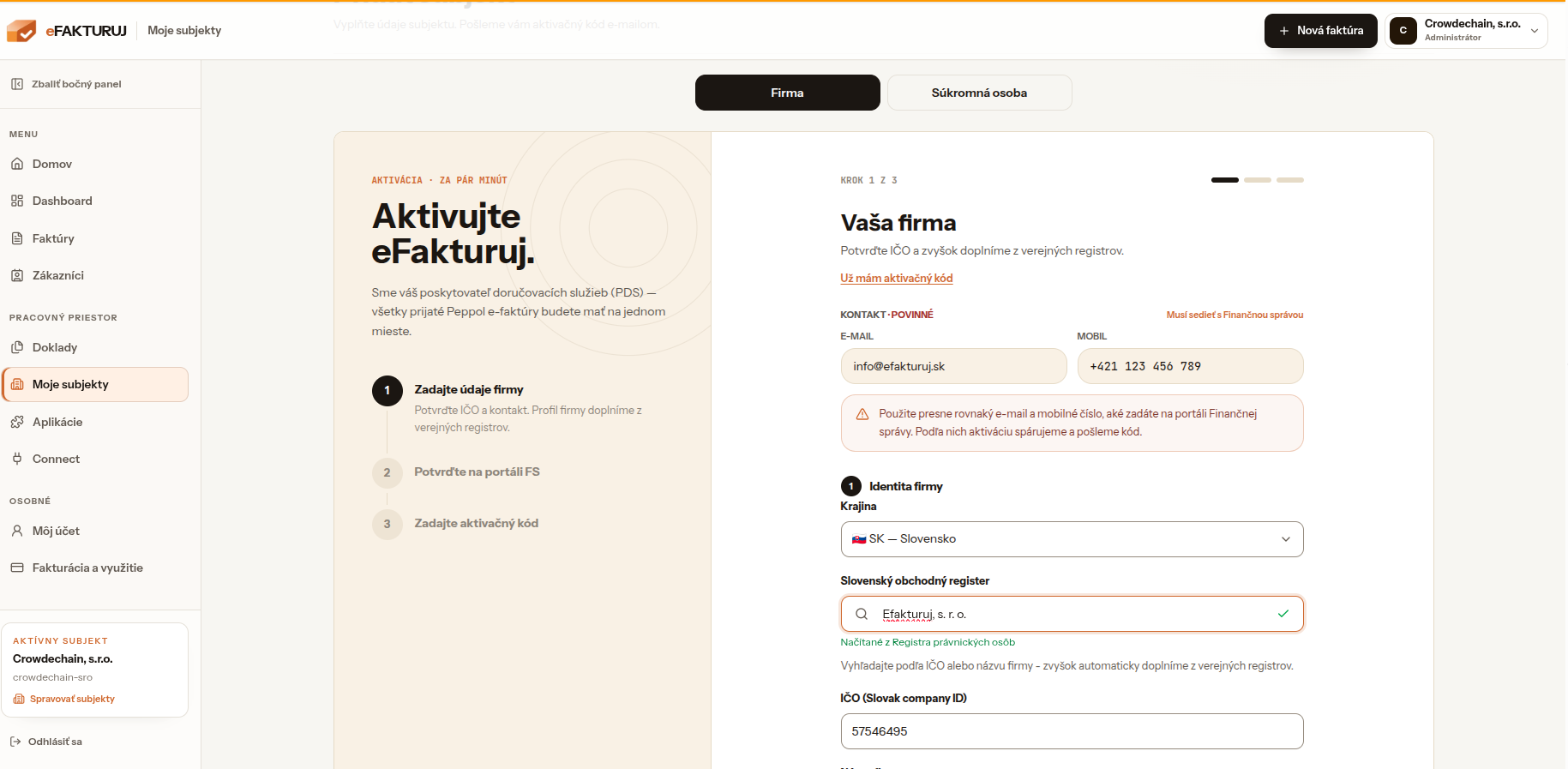Open the Zákazníci menu item
The width and height of the screenshot is (1568, 769).
[94, 275]
